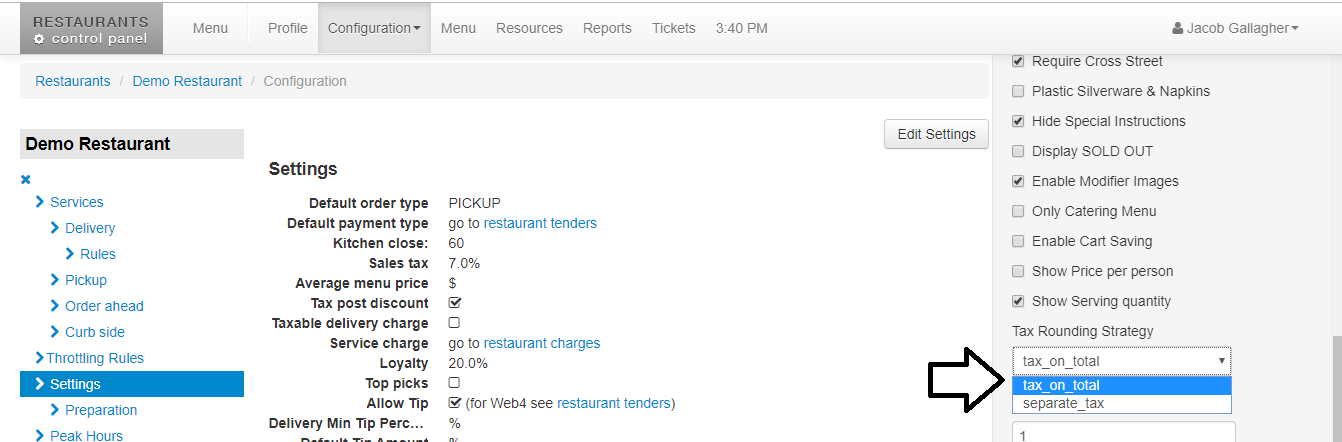This screenshot has height=442, width=1342.
Task: Toggle the Require Cross Street checkbox
Action: [1018, 61]
